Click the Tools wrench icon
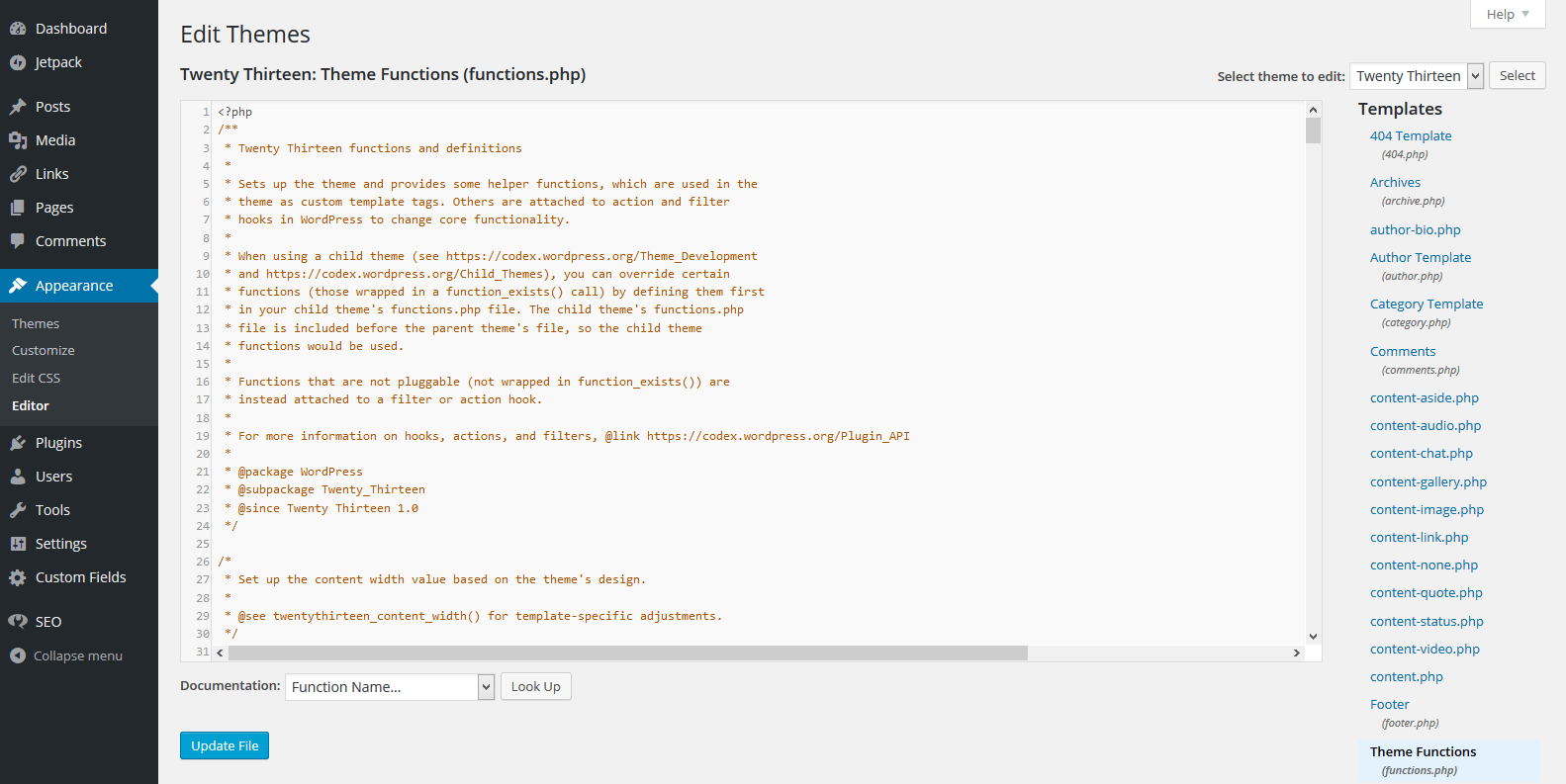This screenshot has height=784, width=1566. point(18,510)
